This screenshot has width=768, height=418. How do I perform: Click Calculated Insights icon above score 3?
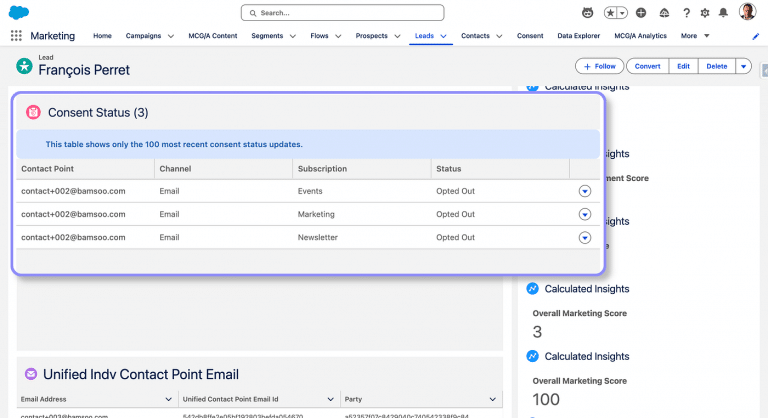pyautogui.click(x=532, y=289)
